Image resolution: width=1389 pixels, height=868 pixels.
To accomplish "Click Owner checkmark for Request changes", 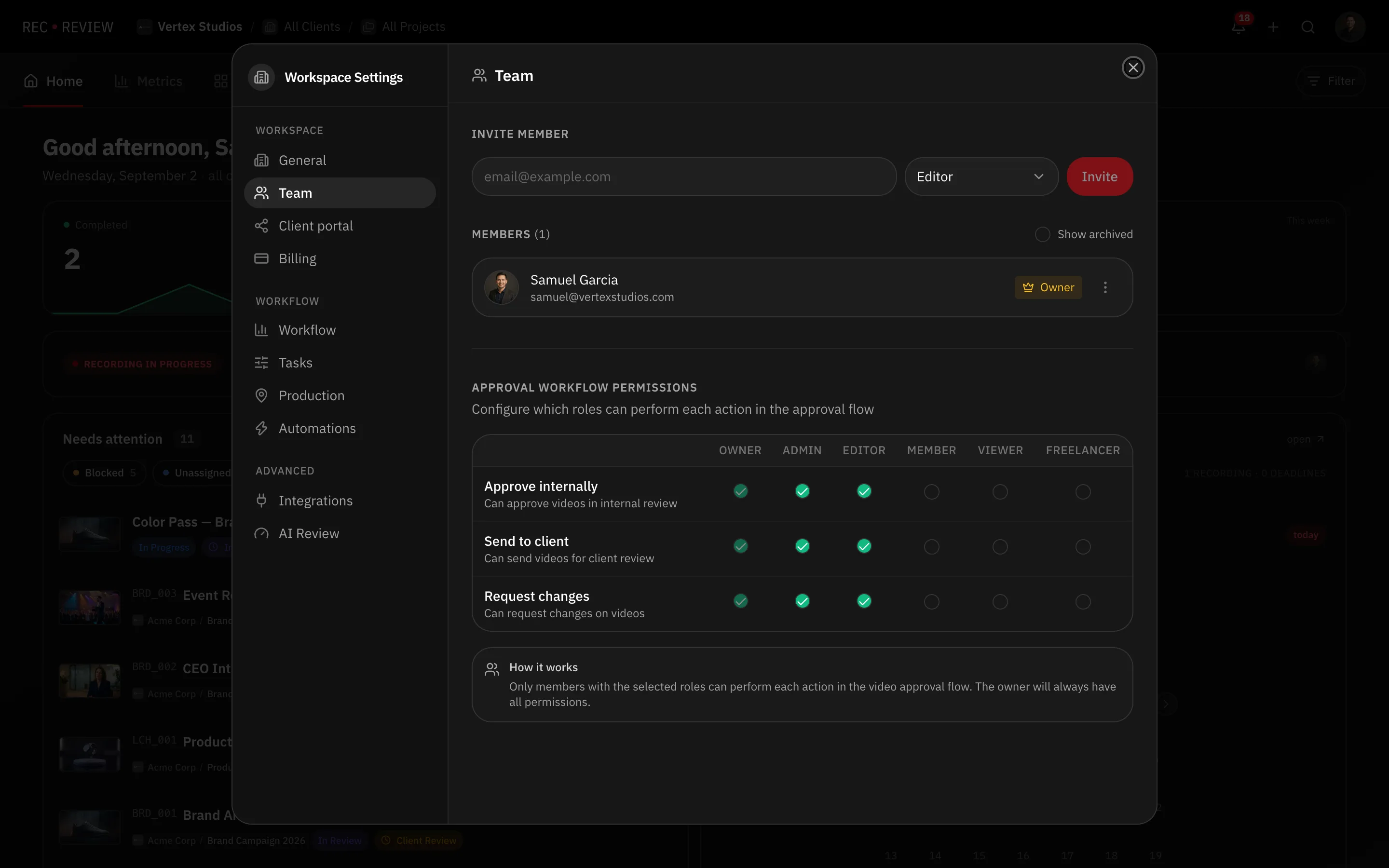I will pyautogui.click(x=740, y=602).
